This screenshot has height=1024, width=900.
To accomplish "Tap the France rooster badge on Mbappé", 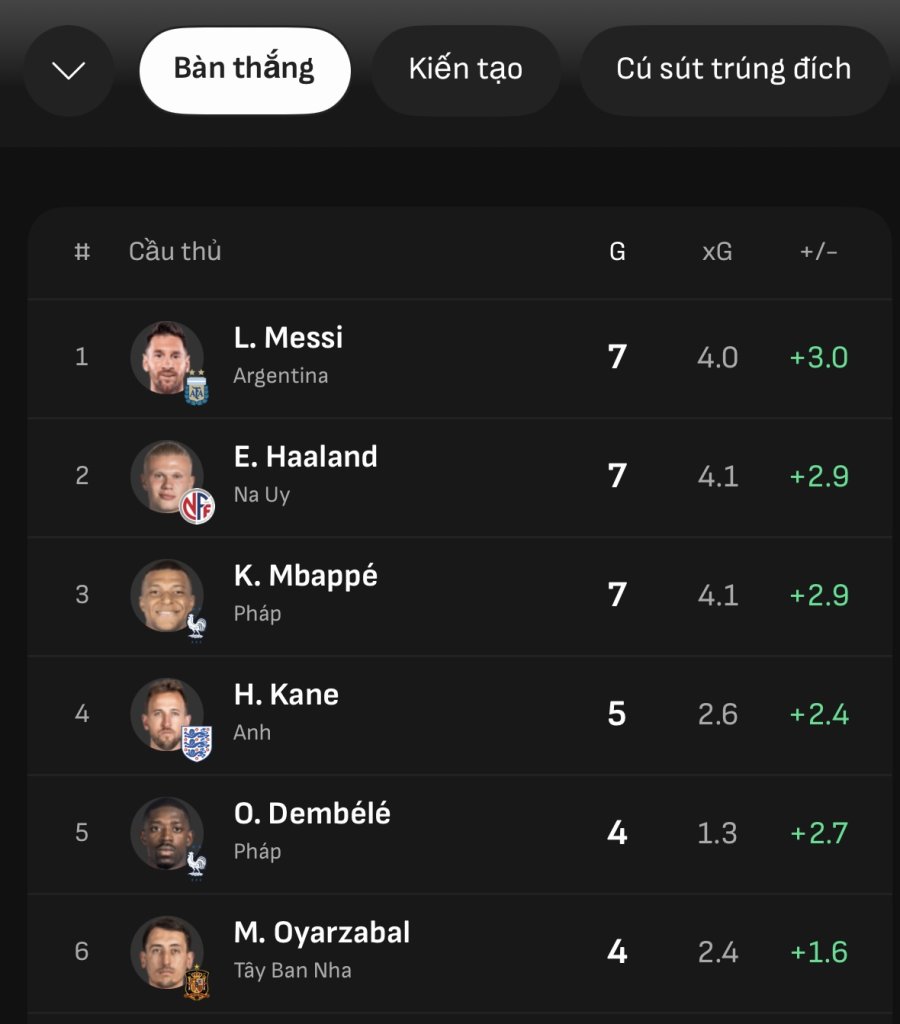I will coord(197,628).
